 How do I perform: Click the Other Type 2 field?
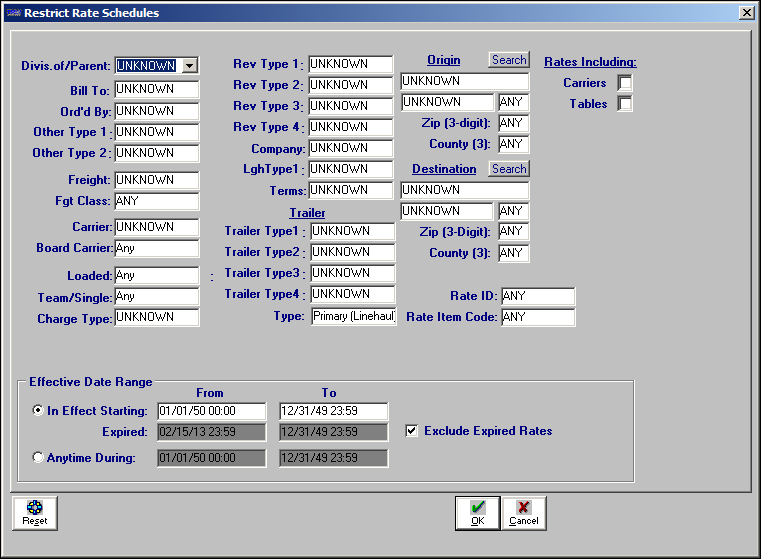pyautogui.click(x=157, y=153)
